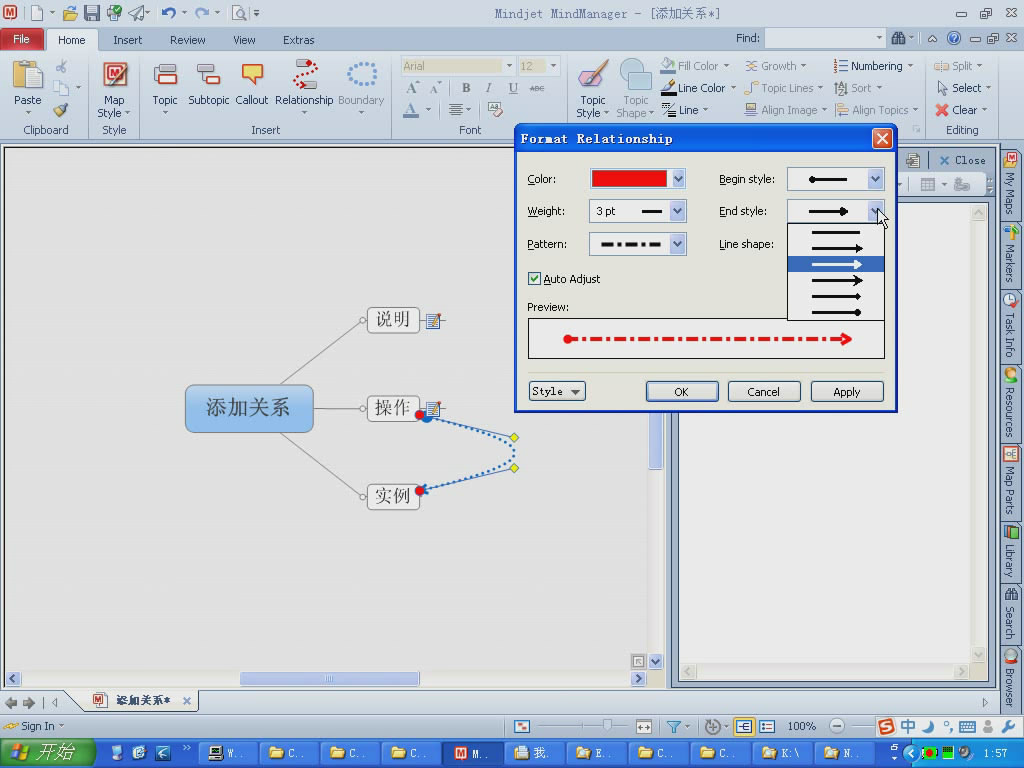Expand the Numbering dropdown
Screen dimensions: 1024x768
click(910, 66)
